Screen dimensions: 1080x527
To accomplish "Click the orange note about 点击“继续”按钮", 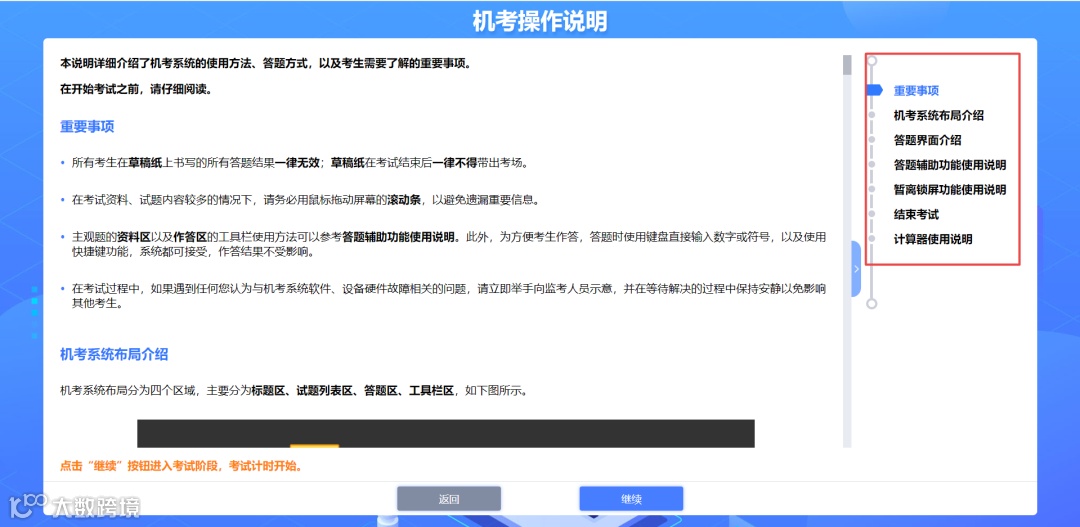I will point(181,466).
